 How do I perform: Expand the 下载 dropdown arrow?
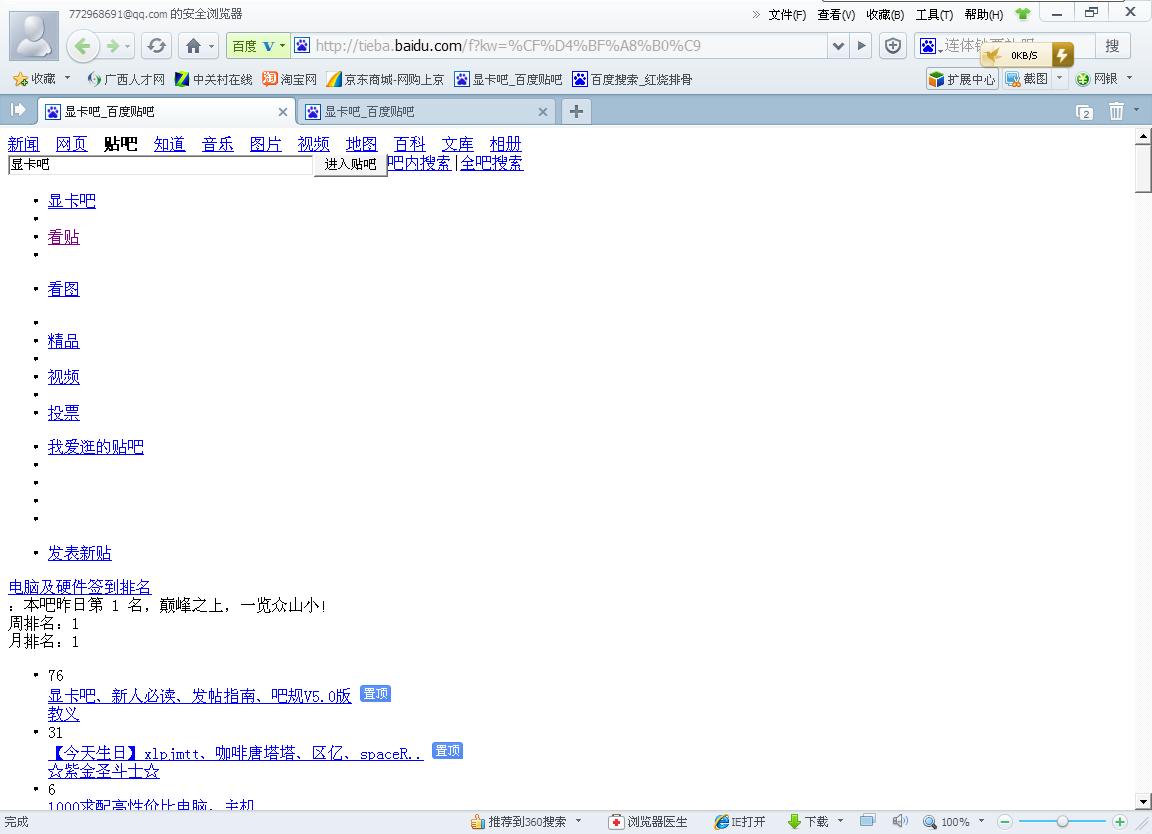pyautogui.click(x=840, y=820)
